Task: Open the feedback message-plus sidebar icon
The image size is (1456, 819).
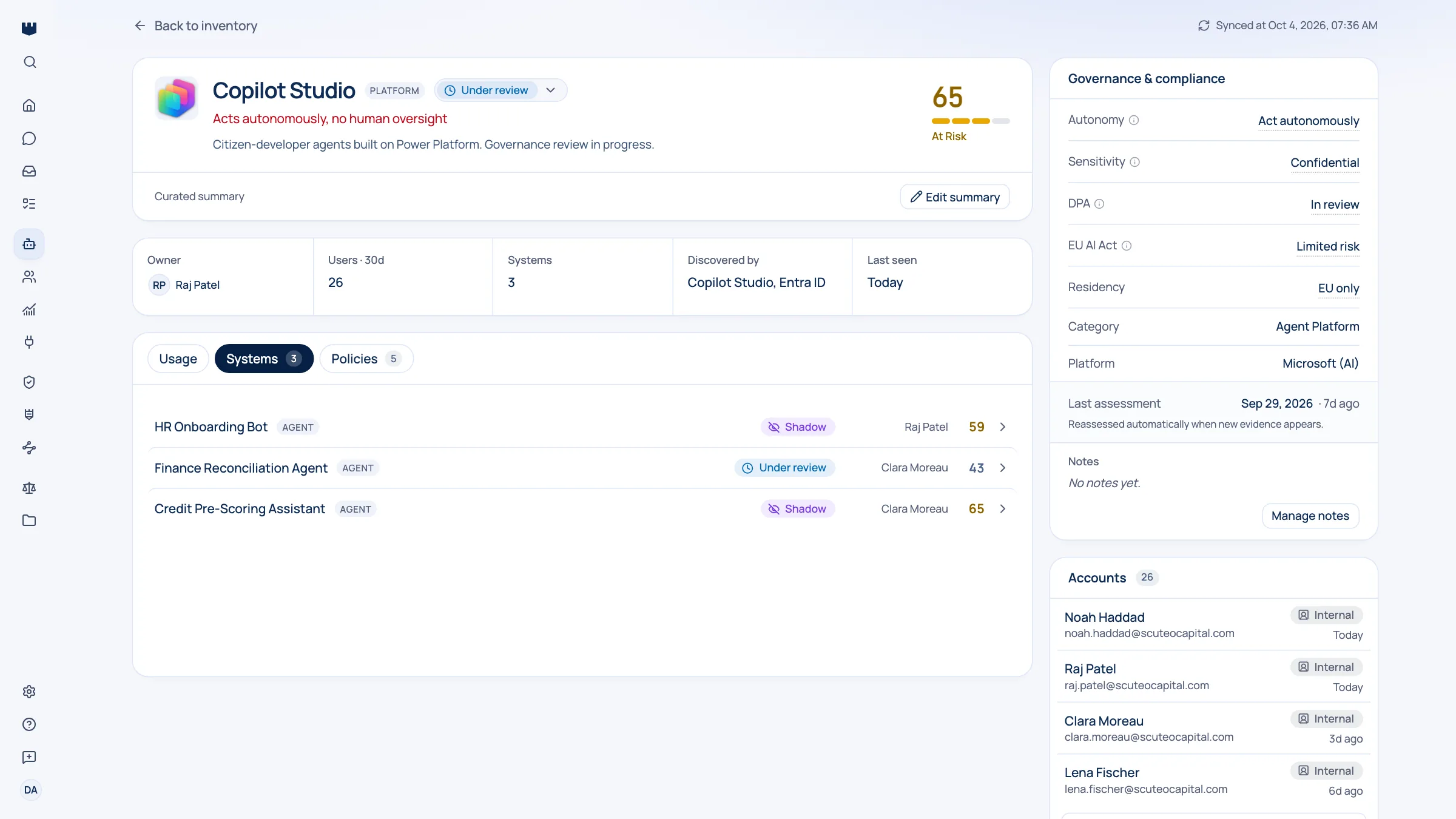Action: click(29, 757)
